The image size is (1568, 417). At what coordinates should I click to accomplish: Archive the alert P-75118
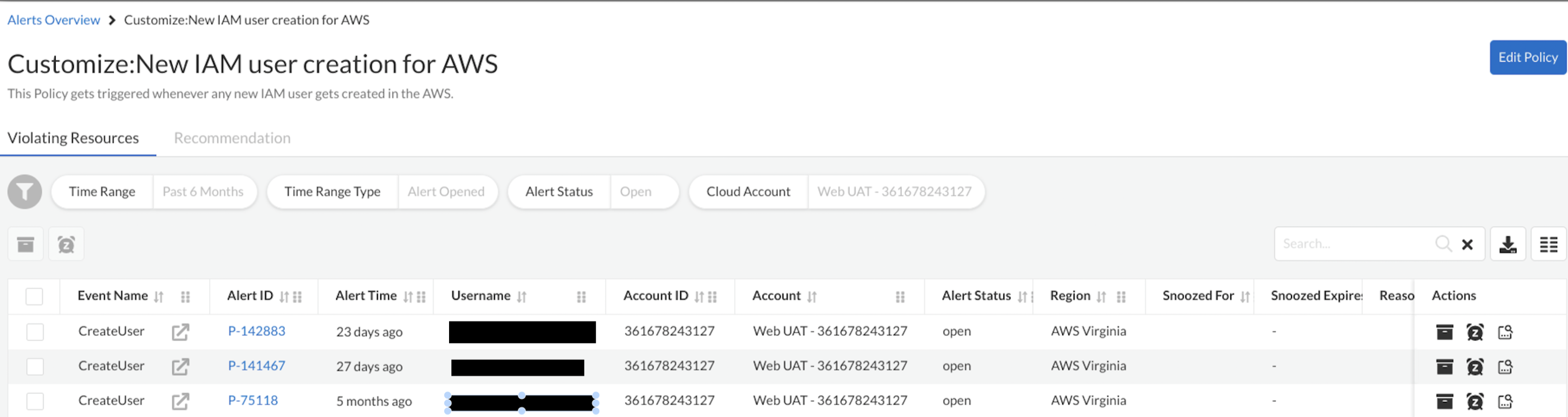click(x=1444, y=401)
